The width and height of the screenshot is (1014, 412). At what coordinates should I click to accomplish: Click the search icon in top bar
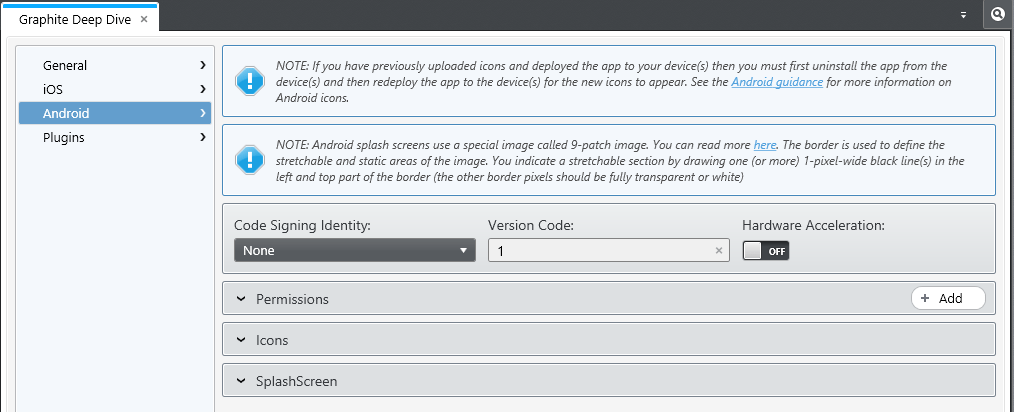pos(998,15)
